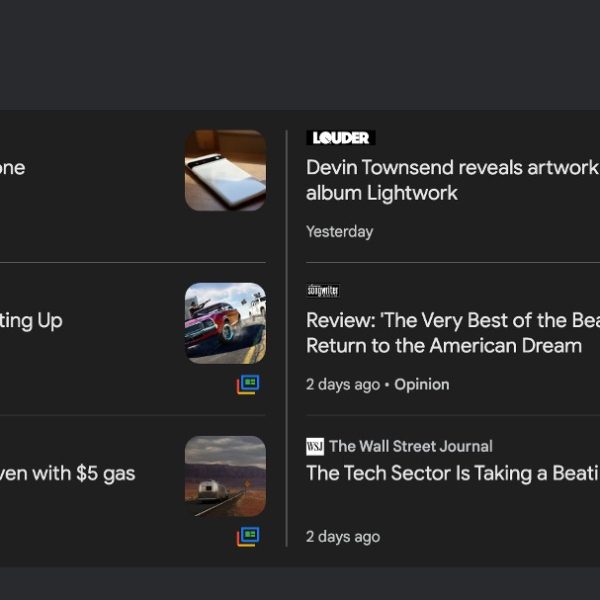Open the headline ending 'one' beside phone image

13,168
